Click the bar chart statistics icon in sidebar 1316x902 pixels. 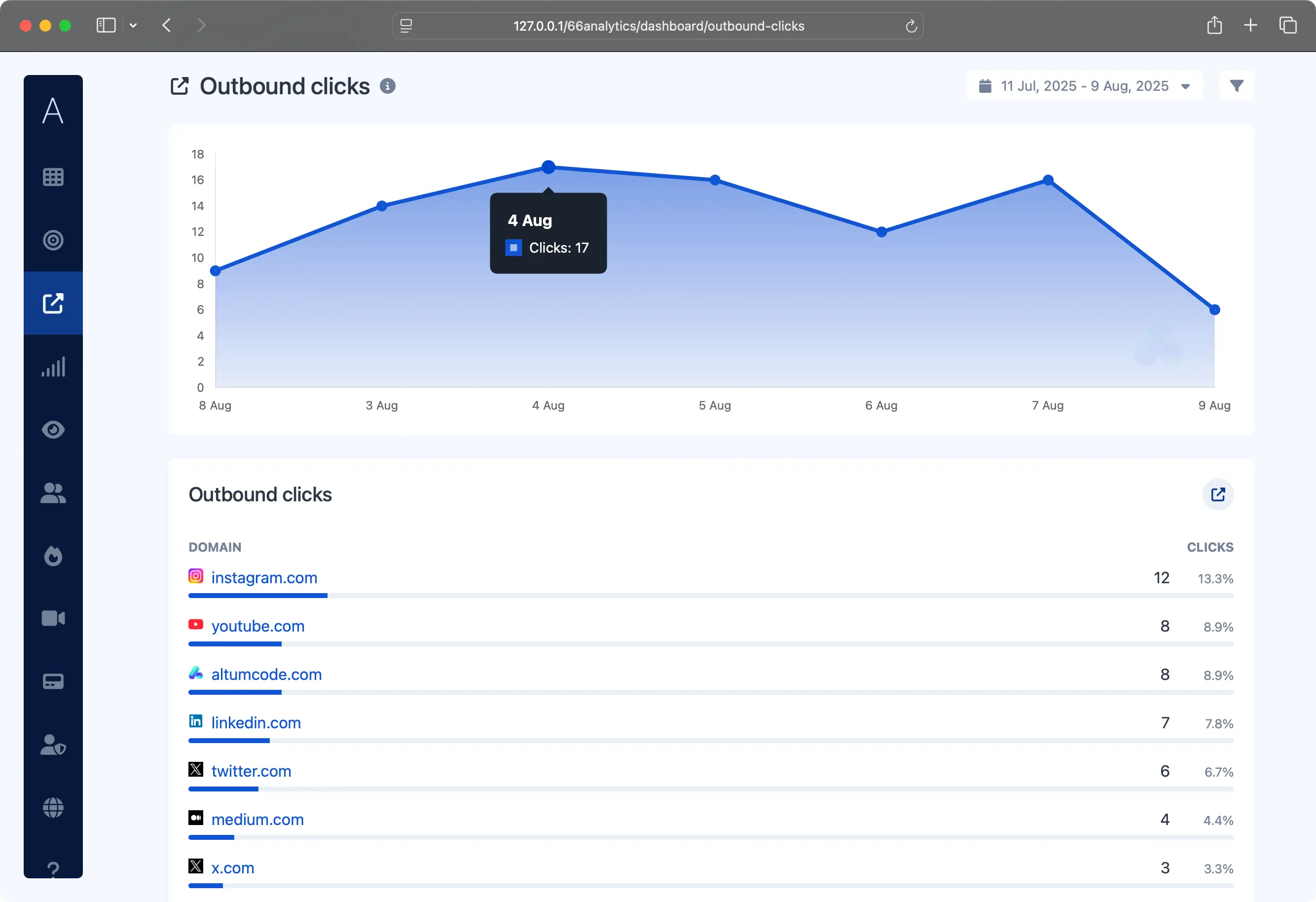click(x=53, y=367)
